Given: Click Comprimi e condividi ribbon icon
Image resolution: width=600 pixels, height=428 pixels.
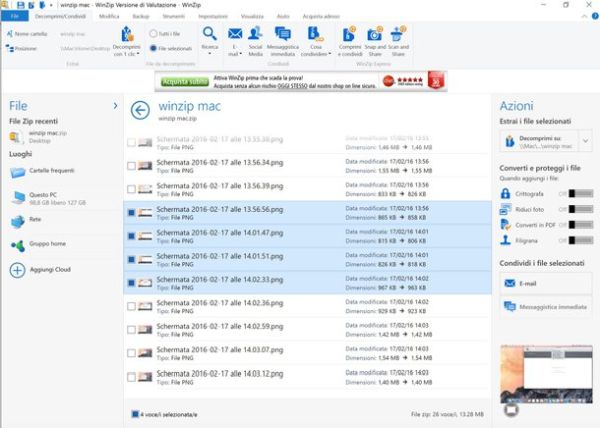Looking at the screenshot, I should point(350,39).
